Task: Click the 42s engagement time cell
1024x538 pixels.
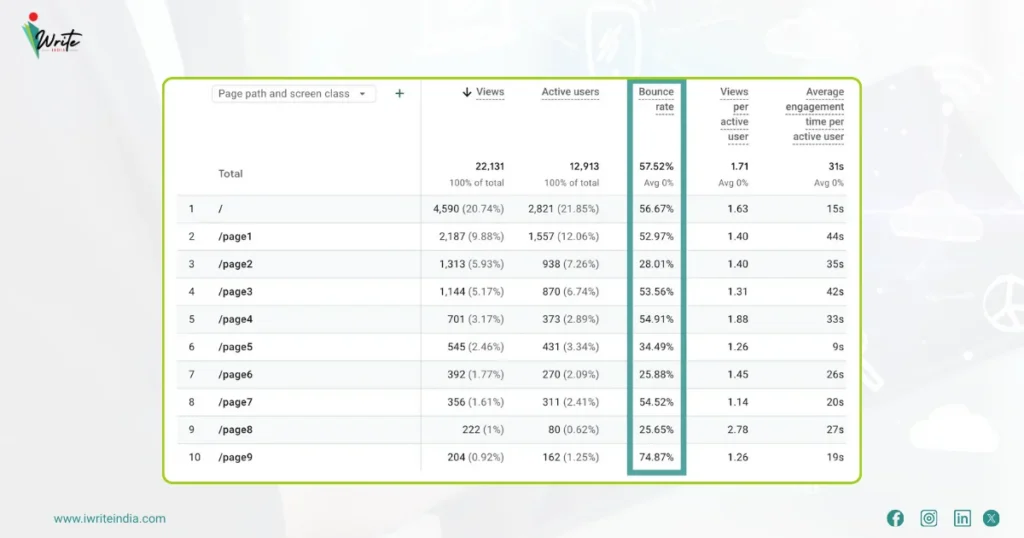Action: tap(835, 292)
